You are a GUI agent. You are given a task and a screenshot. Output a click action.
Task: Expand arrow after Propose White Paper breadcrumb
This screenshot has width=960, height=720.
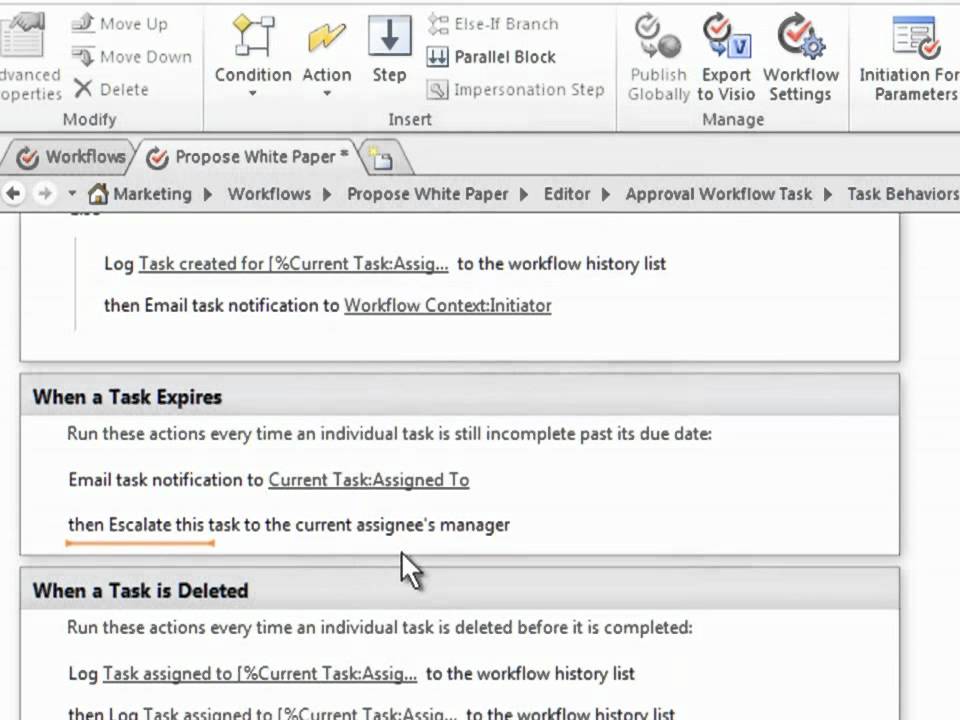pyautogui.click(x=524, y=195)
